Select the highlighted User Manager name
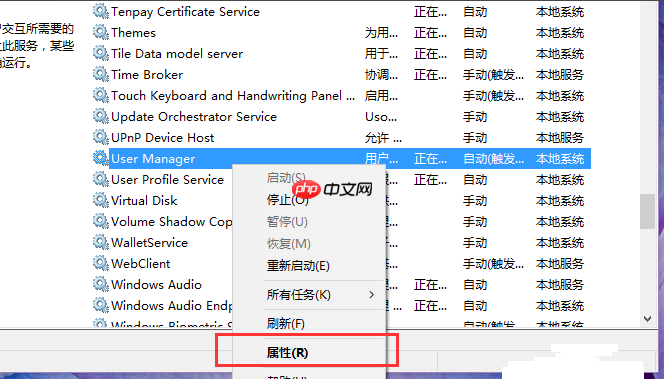664x379 pixels. [153, 159]
